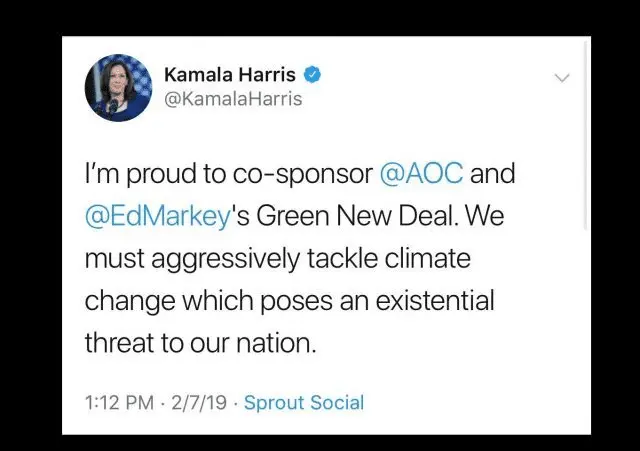The height and width of the screenshot is (451, 640).
Task: Click "threat to our nation" text line
Action: (x=200, y=343)
